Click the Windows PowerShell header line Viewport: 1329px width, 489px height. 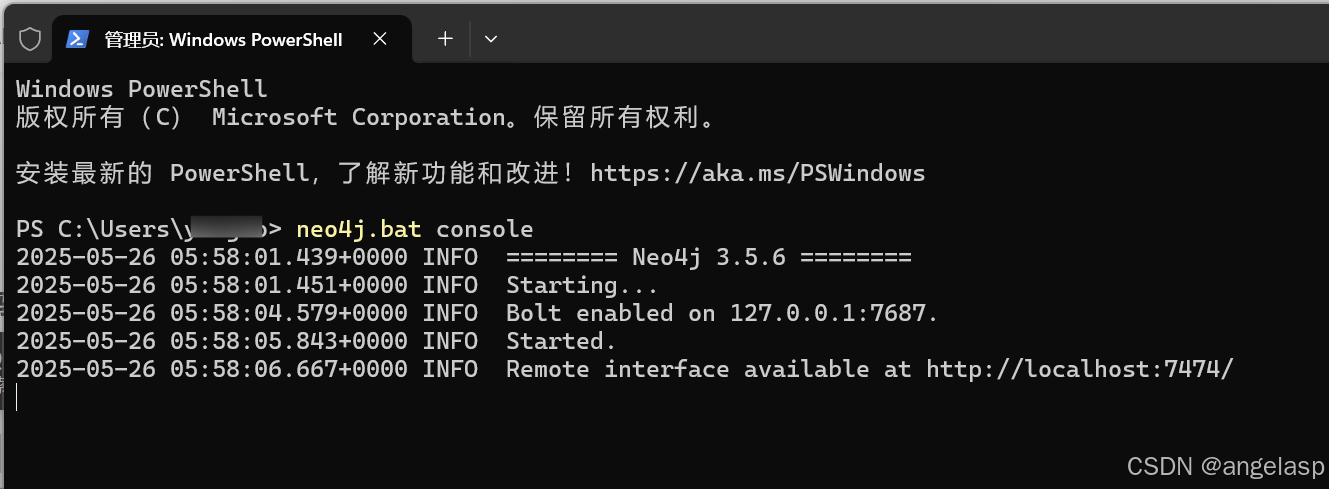(x=142, y=89)
